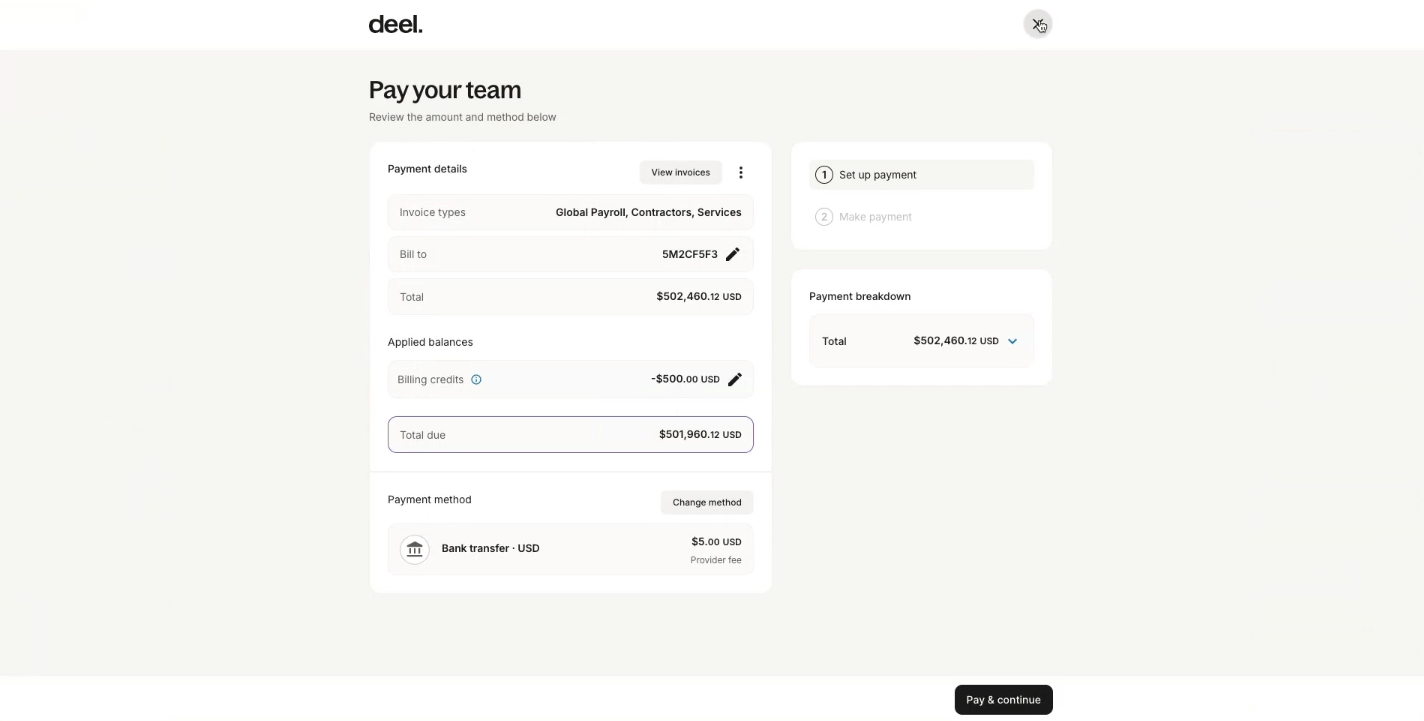
Task: Click the close X icon at top right
Action: click(x=1037, y=24)
